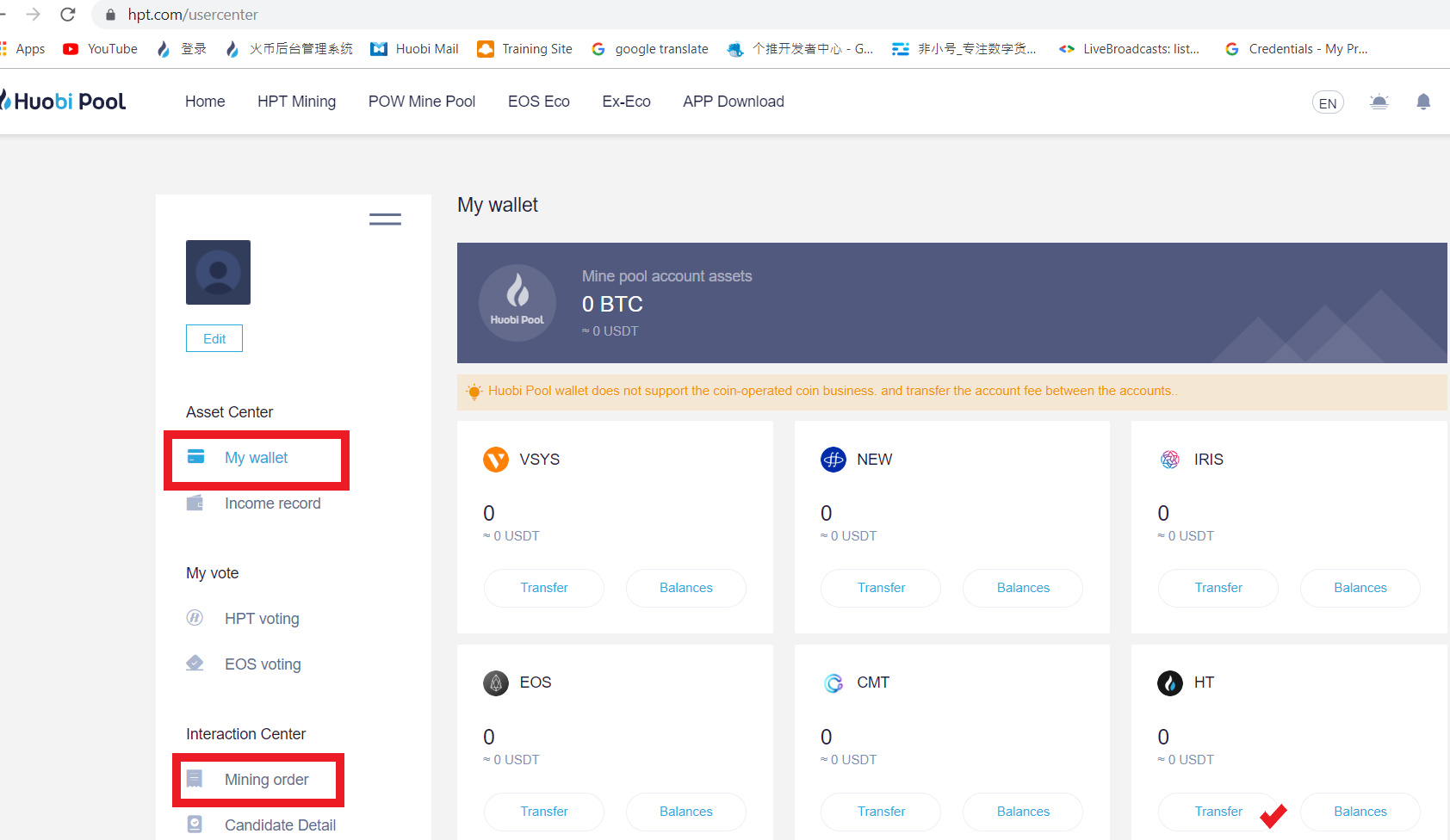The height and width of the screenshot is (840, 1450).
Task: Click the My wallet card icon
Action: tap(196, 457)
